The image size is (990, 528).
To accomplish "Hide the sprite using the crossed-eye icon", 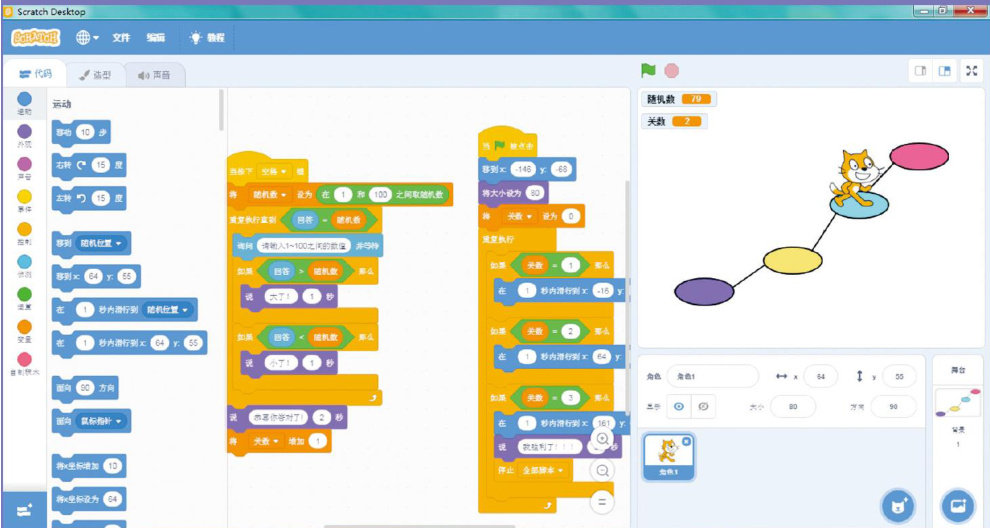I will tap(702, 407).
